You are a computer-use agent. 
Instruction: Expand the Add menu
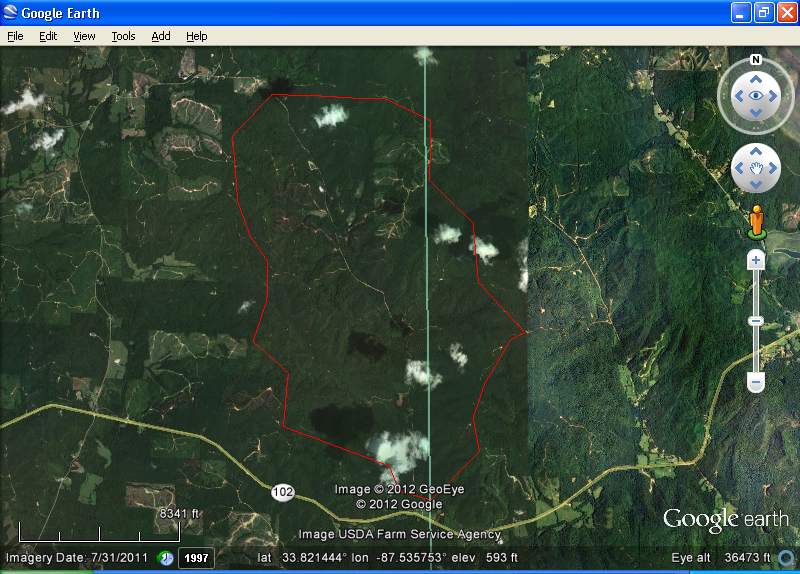(x=161, y=36)
